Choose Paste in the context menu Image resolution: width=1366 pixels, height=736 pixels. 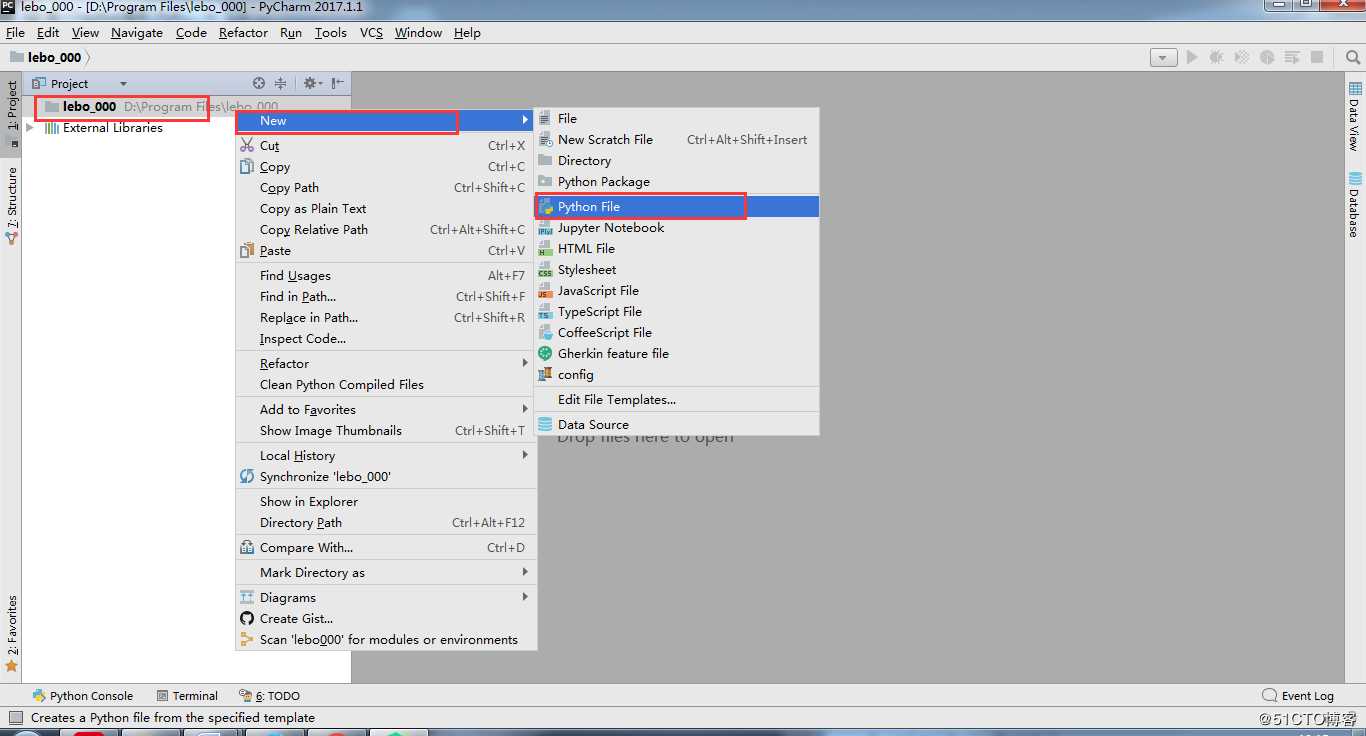[385, 250]
